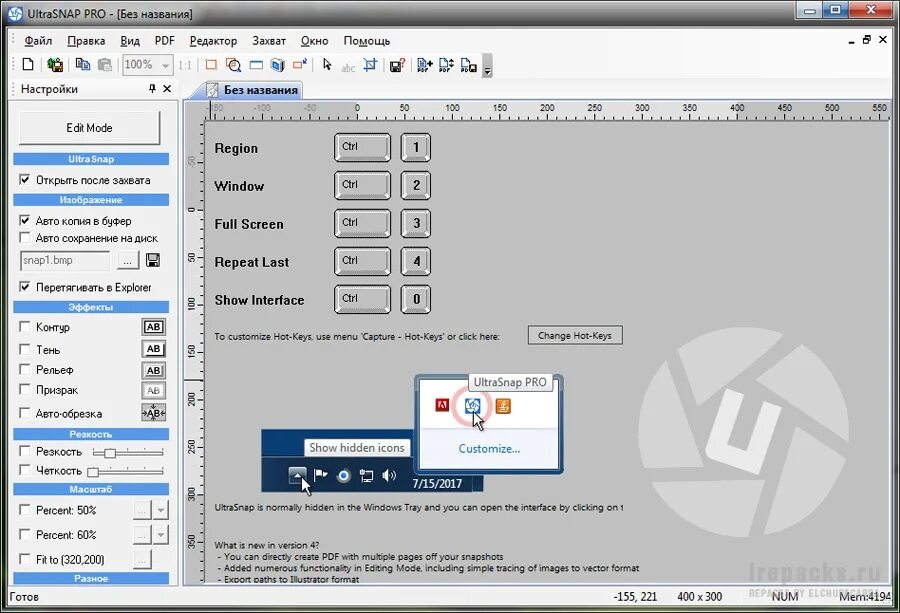900x613 pixels.
Task: Open the Файл menu
Action: point(38,41)
